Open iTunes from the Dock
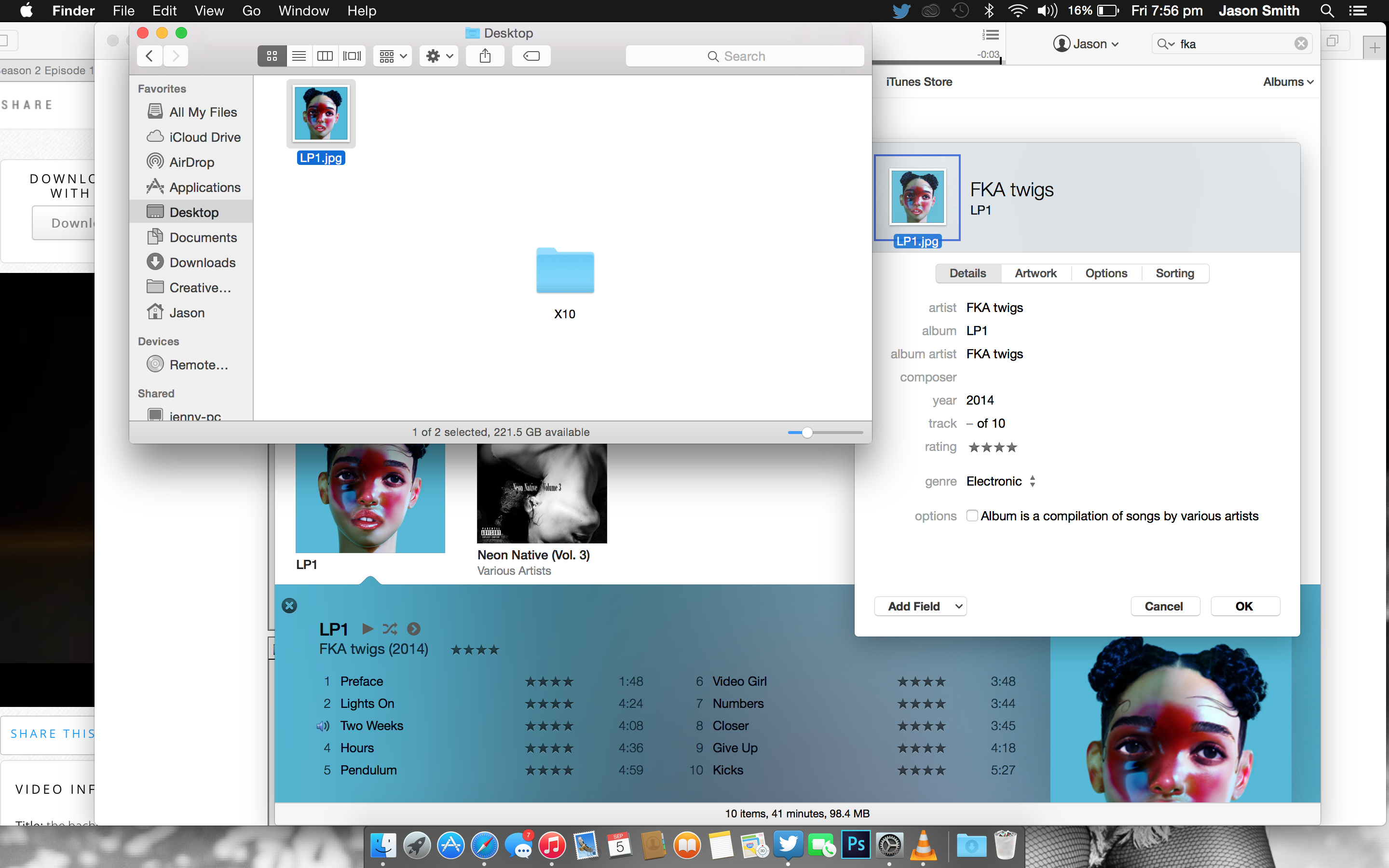 [552, 846]
